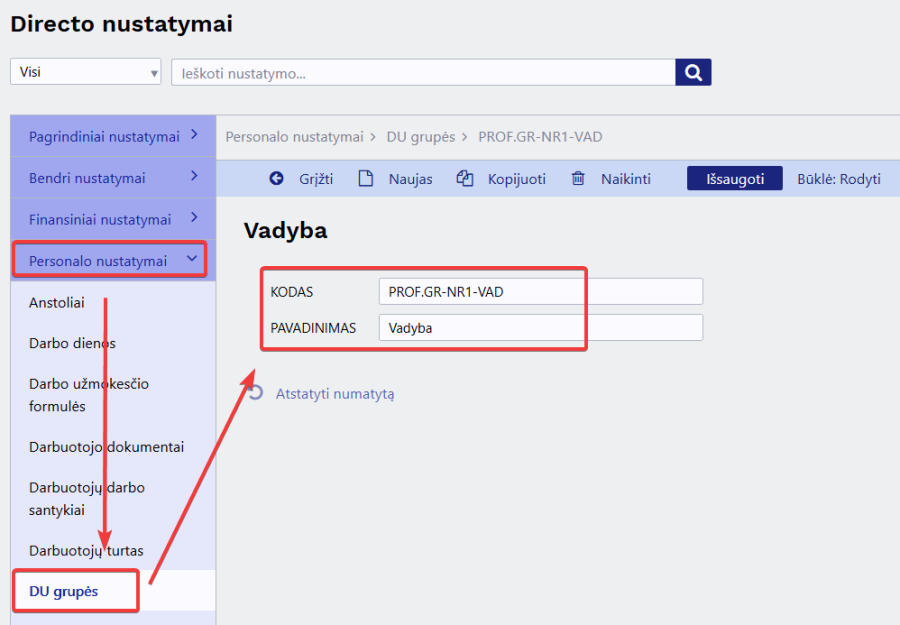Screen dimensions: 900x625
Task: Click the Būklė: Rodyti status text
Action: pos(839,178)
